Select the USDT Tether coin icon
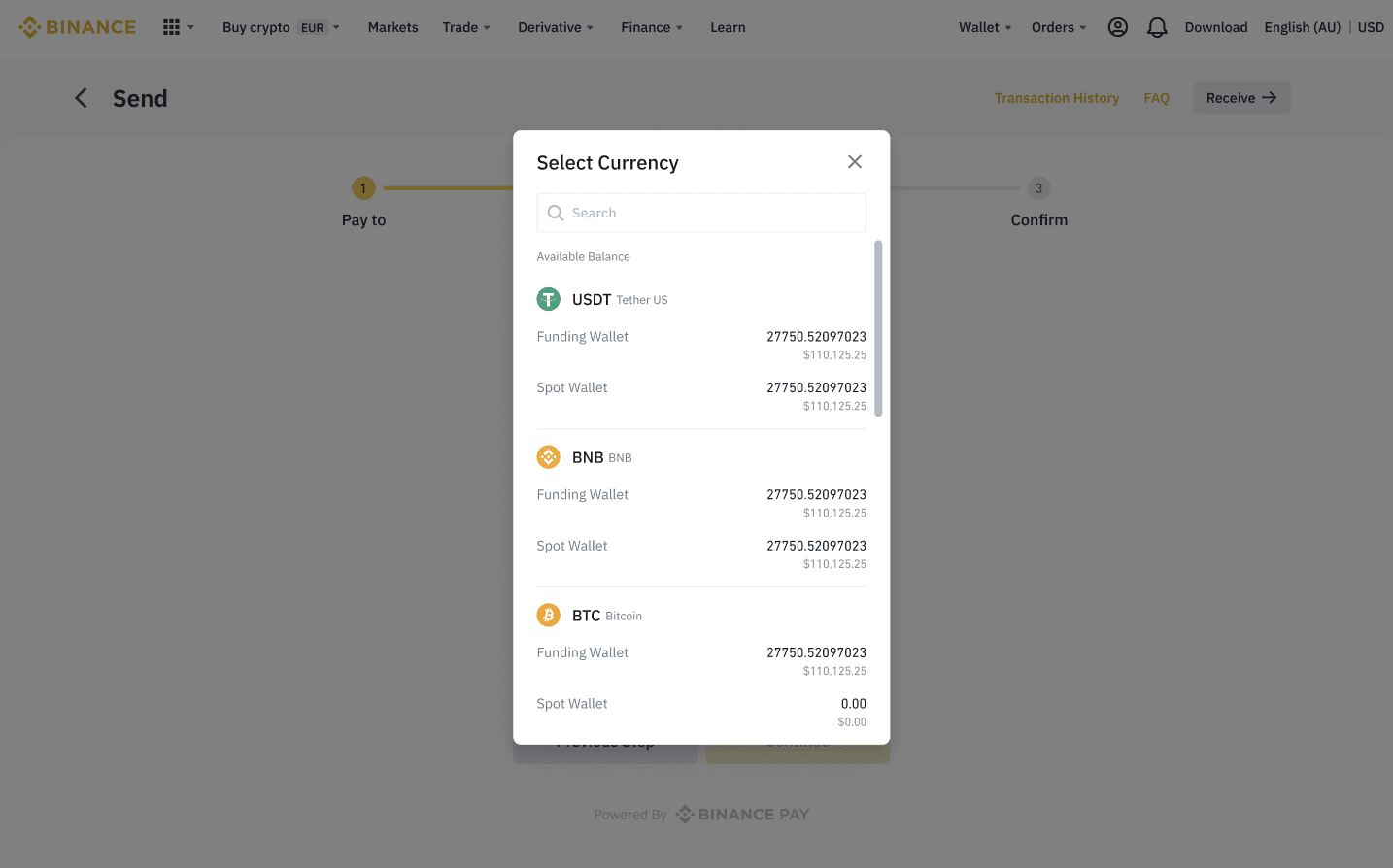 pyautogui.click(x=549, y=299)
